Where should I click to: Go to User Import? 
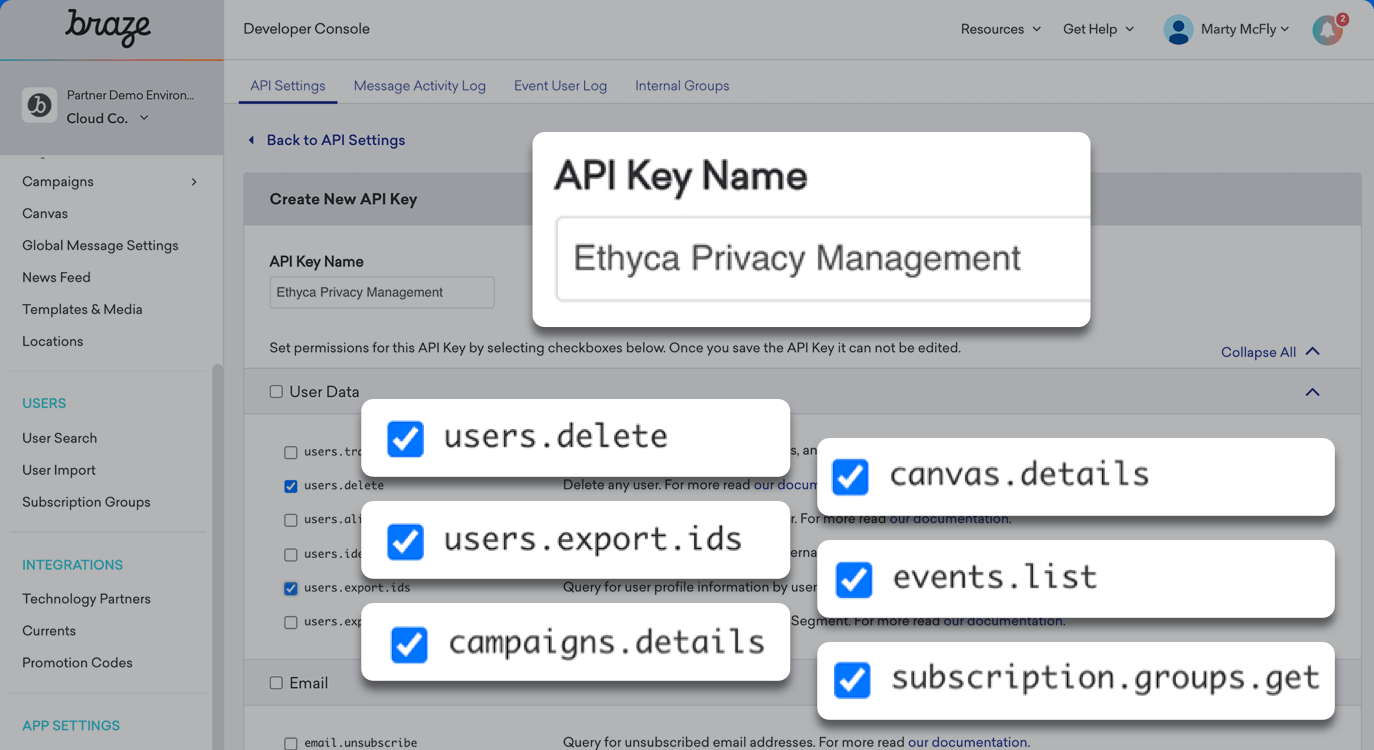[59, 470]
